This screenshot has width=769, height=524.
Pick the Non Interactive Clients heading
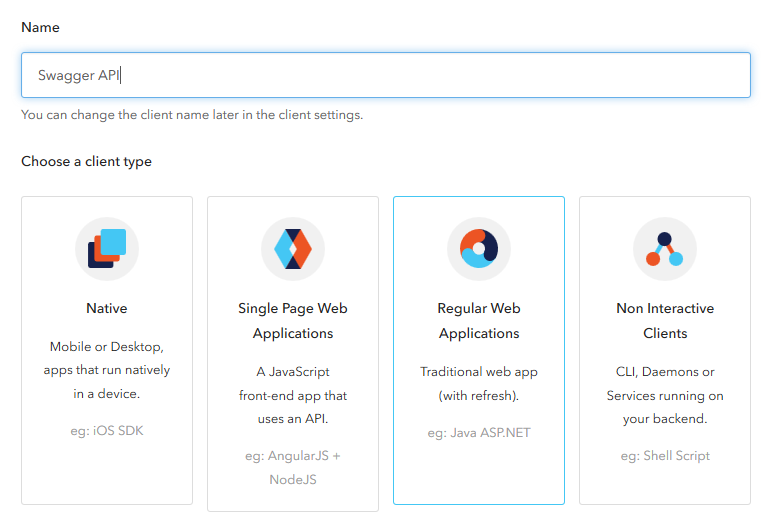pyautogui.click(x=665, y=320)
